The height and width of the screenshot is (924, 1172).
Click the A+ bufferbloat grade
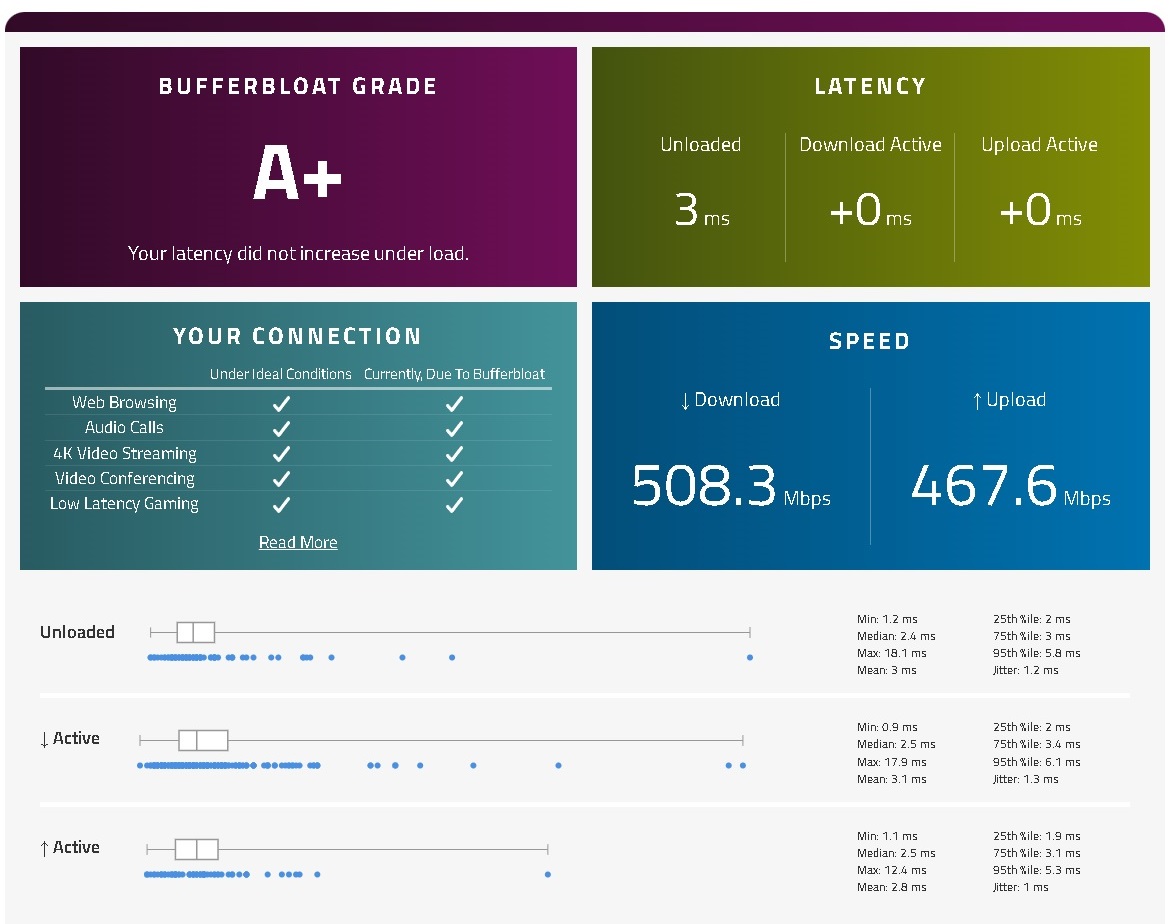[x=297, y=173]
